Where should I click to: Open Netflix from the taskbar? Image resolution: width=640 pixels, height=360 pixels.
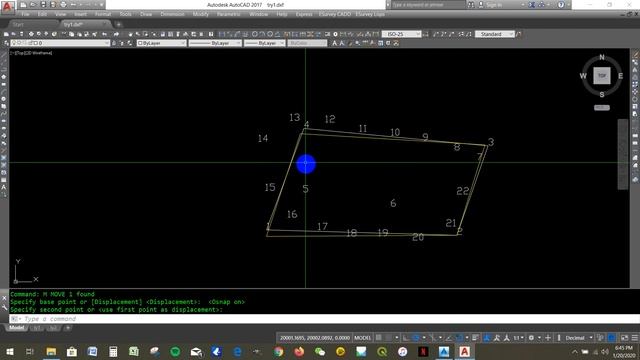pyautogui.click(x=423, y=351)
